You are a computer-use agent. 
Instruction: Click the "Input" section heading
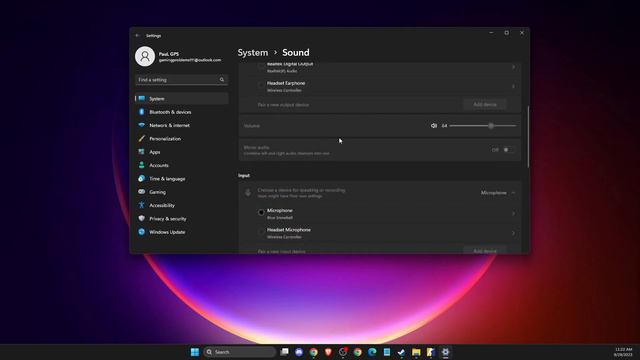pyautogui.click(x=244, y=176)
